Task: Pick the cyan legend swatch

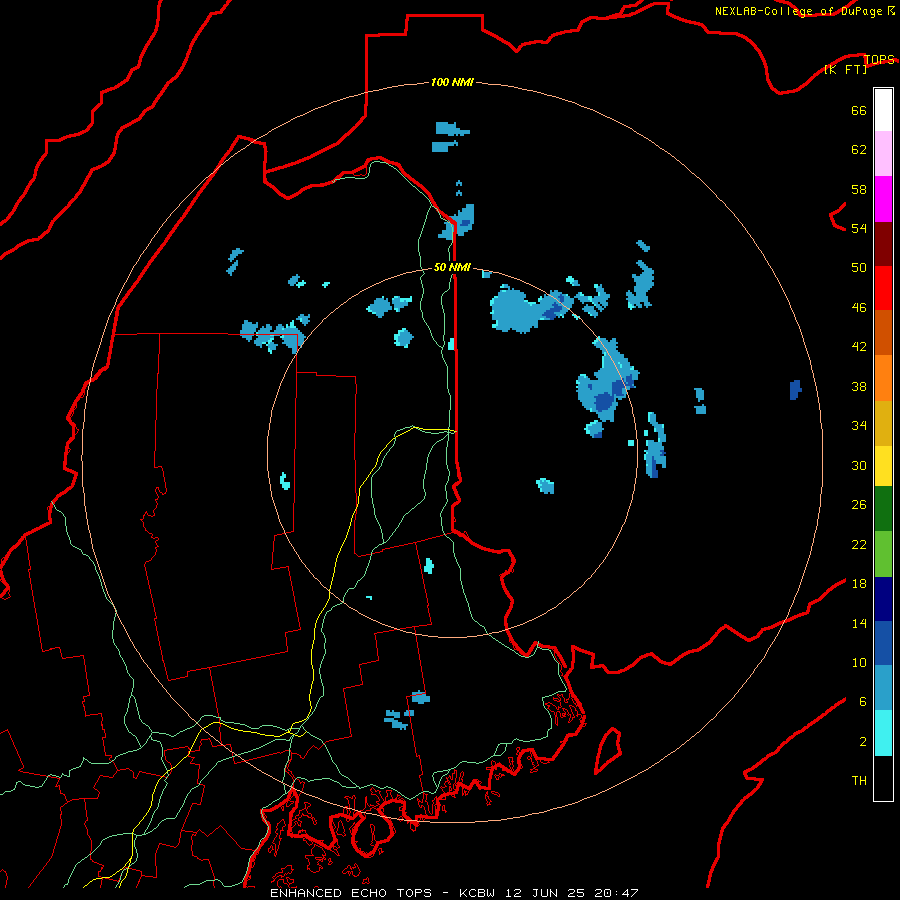Action: (883, 733)
